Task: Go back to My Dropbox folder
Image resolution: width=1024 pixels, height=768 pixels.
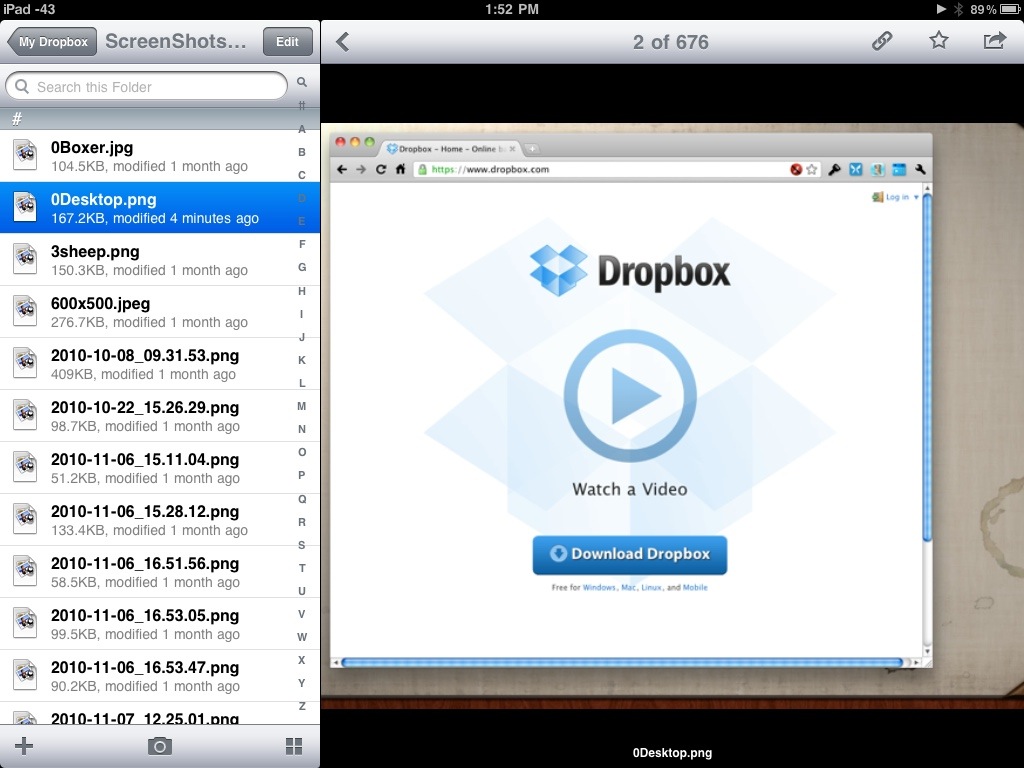Action: point(52,42)
